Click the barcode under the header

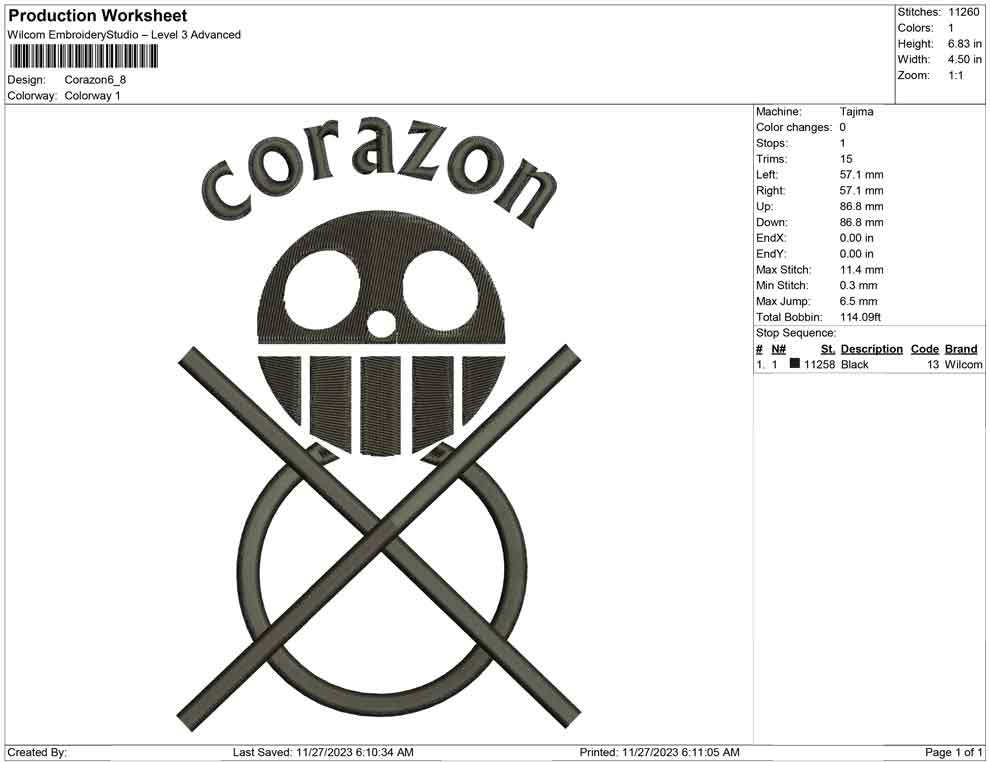tap(83, 57)
